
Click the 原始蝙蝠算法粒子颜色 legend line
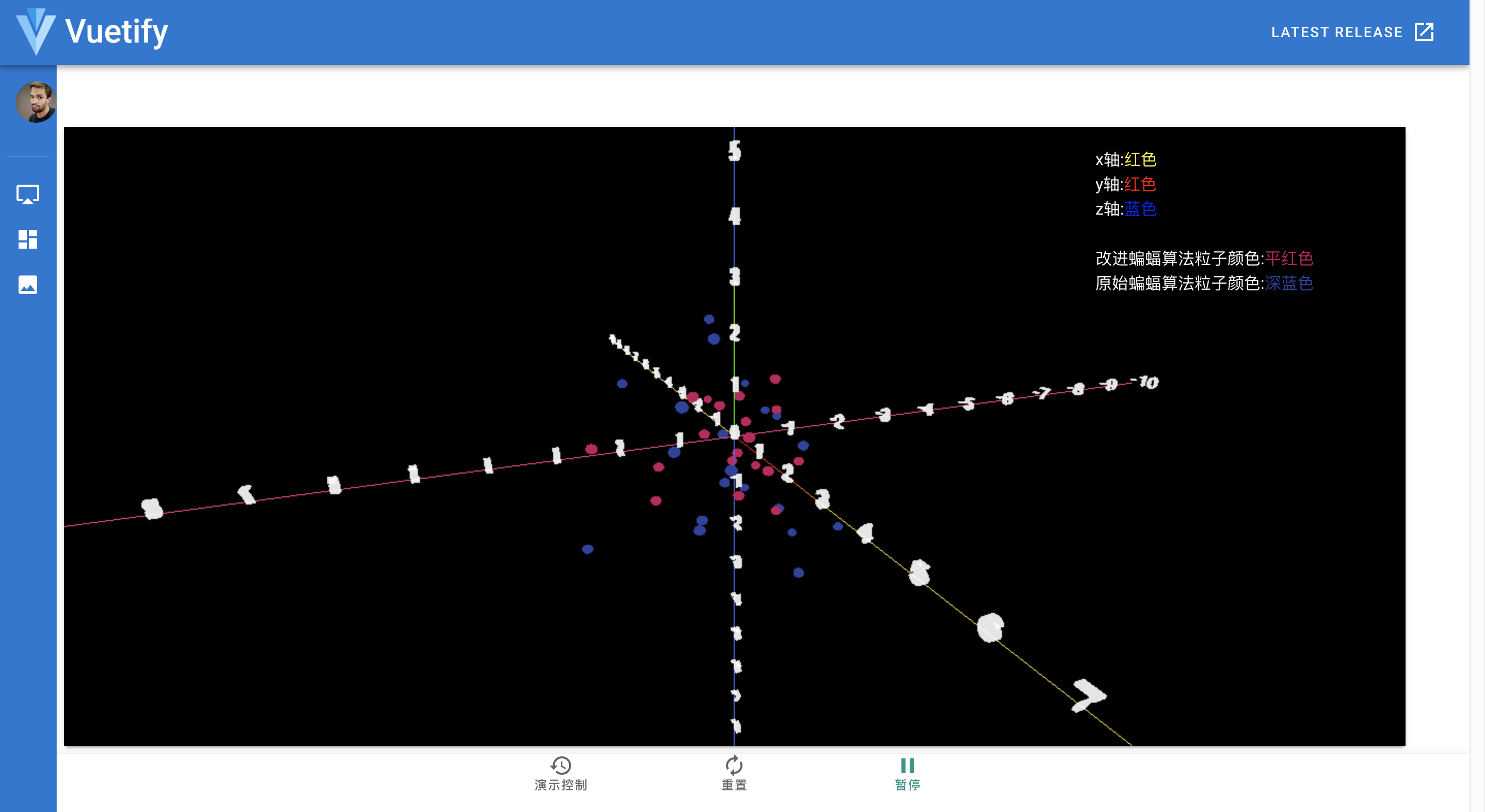pyautogui.click(x=1204, y=284)
